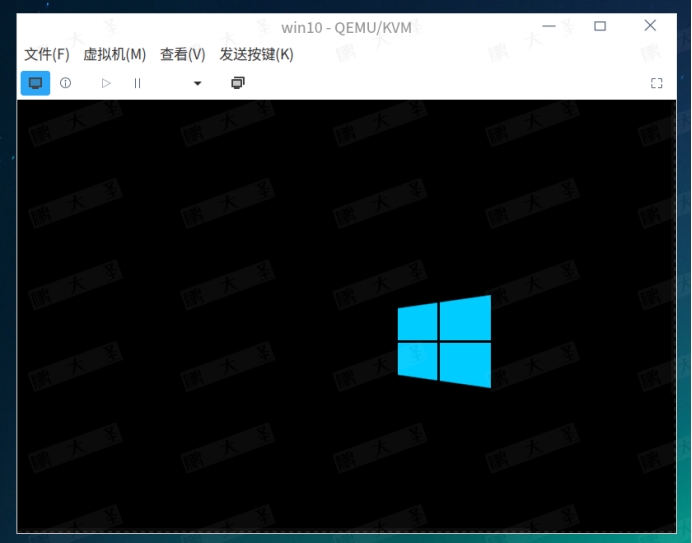Open the VM snapshots manager icon
Screen dimensions: 692x543
237,83
